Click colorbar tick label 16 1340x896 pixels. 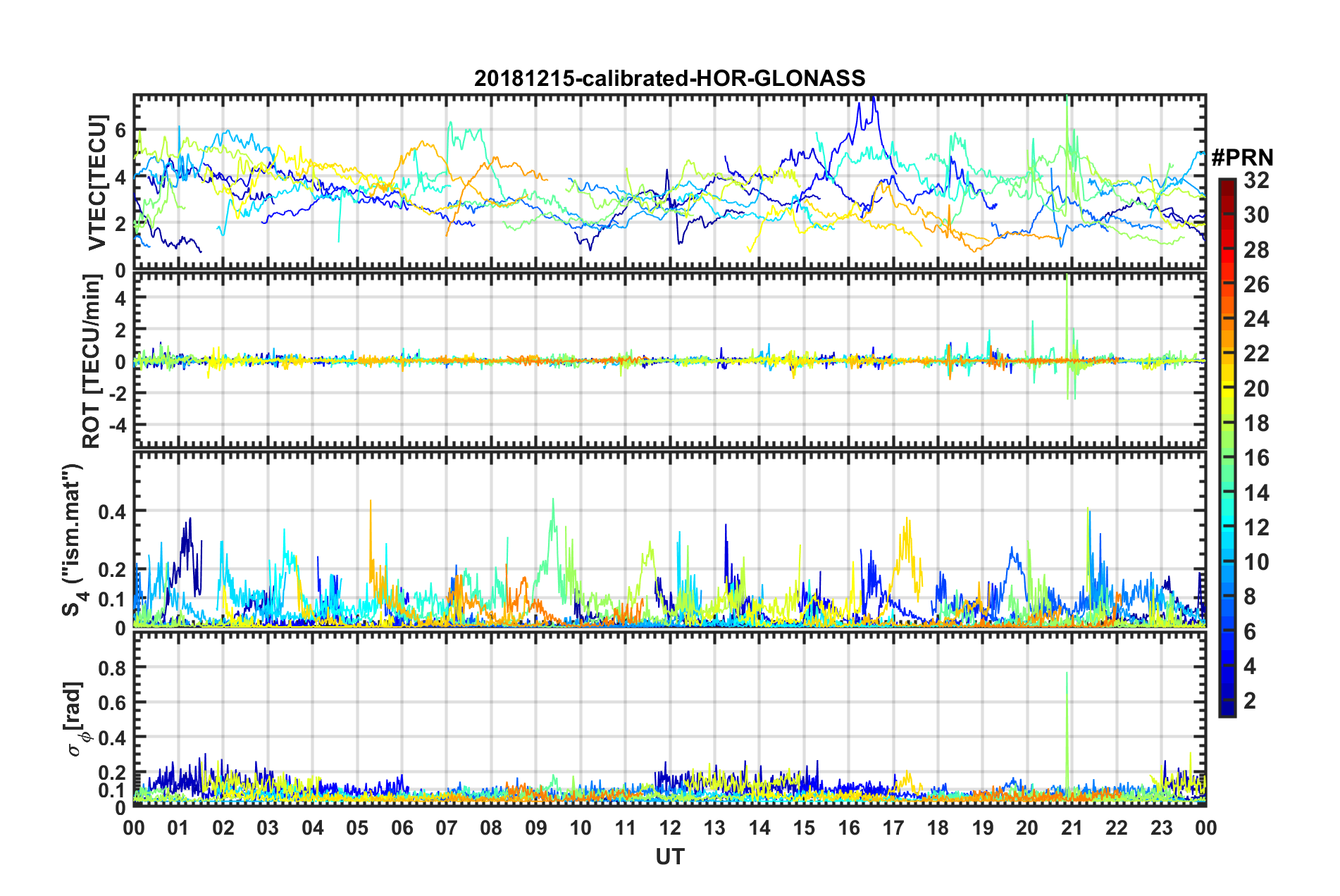click(x=1256, y=458)
